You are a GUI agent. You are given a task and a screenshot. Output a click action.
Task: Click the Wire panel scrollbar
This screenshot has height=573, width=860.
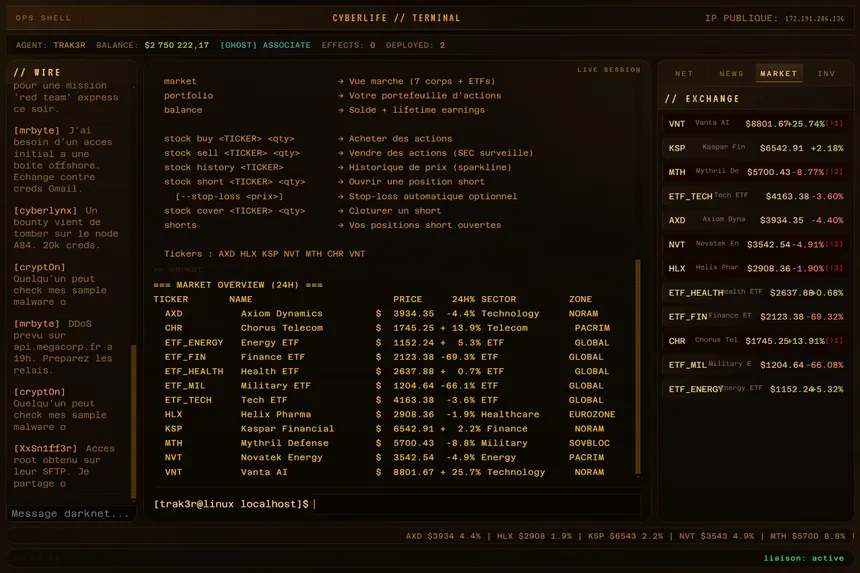tap(133, 421)
